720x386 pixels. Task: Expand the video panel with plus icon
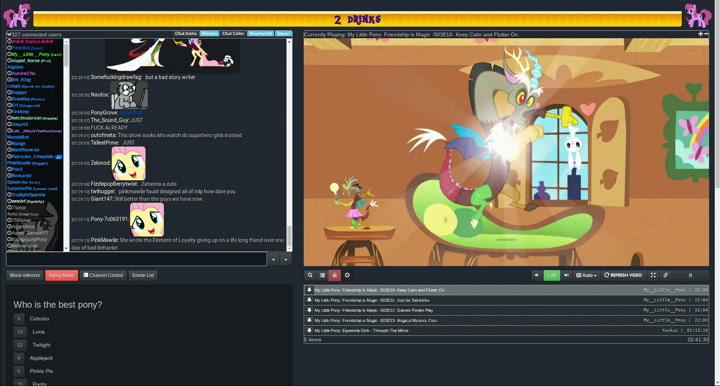(x=700, y=34)
